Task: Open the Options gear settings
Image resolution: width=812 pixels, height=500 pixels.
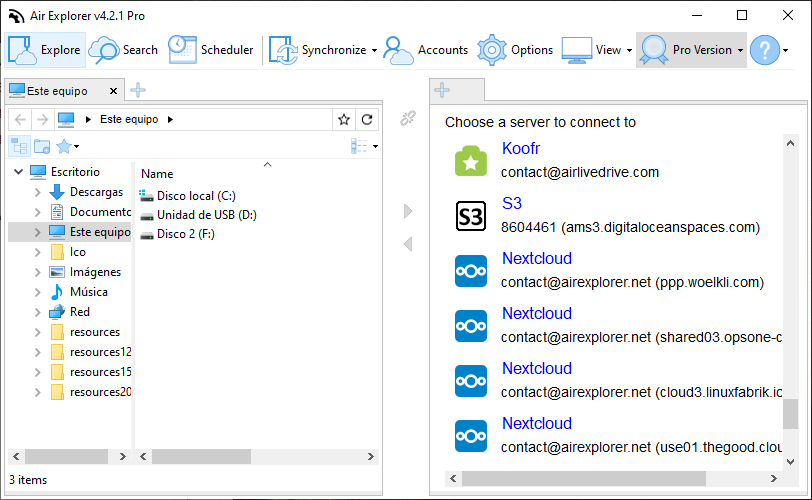Action: [515, 50]
